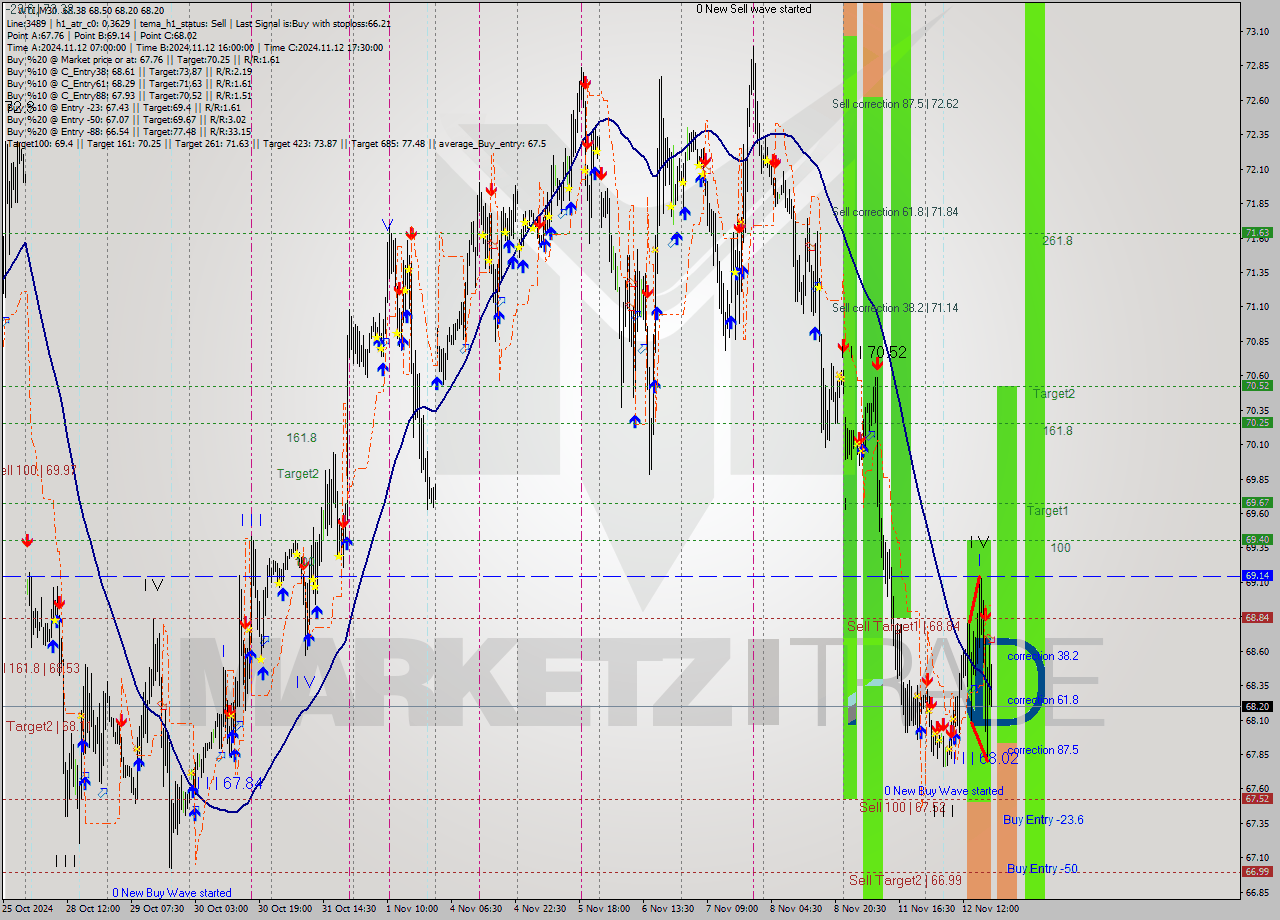Click the '| | 70.52' wave label

tap(877, 352)
